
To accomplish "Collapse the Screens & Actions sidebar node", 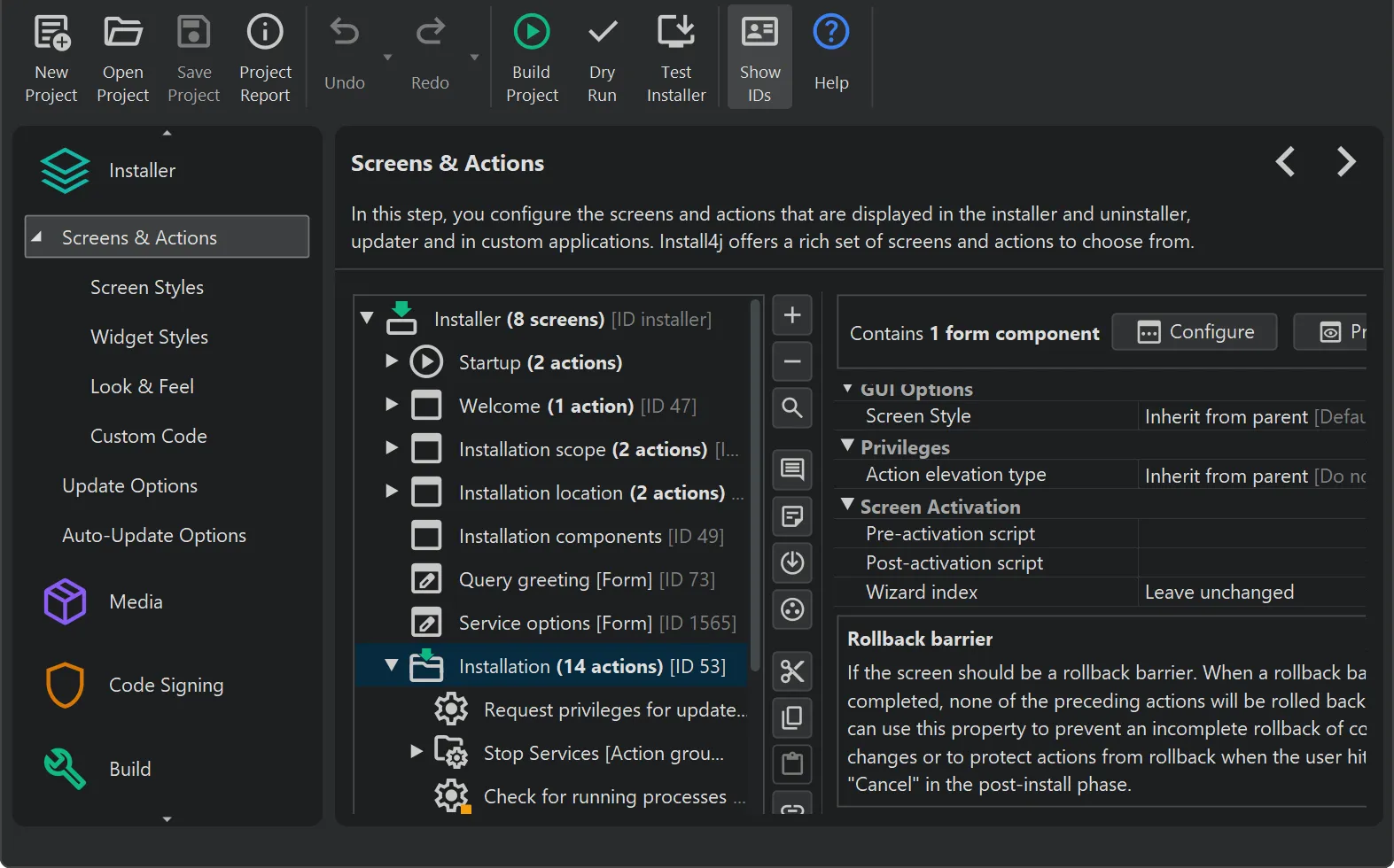I will point(37,237).
